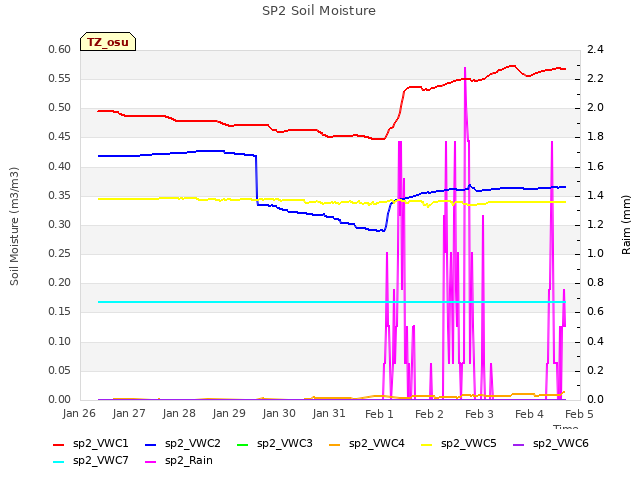The image size is (640, 480).
Task: Click the TZ_osu annotation label
Action: [108, 42]
